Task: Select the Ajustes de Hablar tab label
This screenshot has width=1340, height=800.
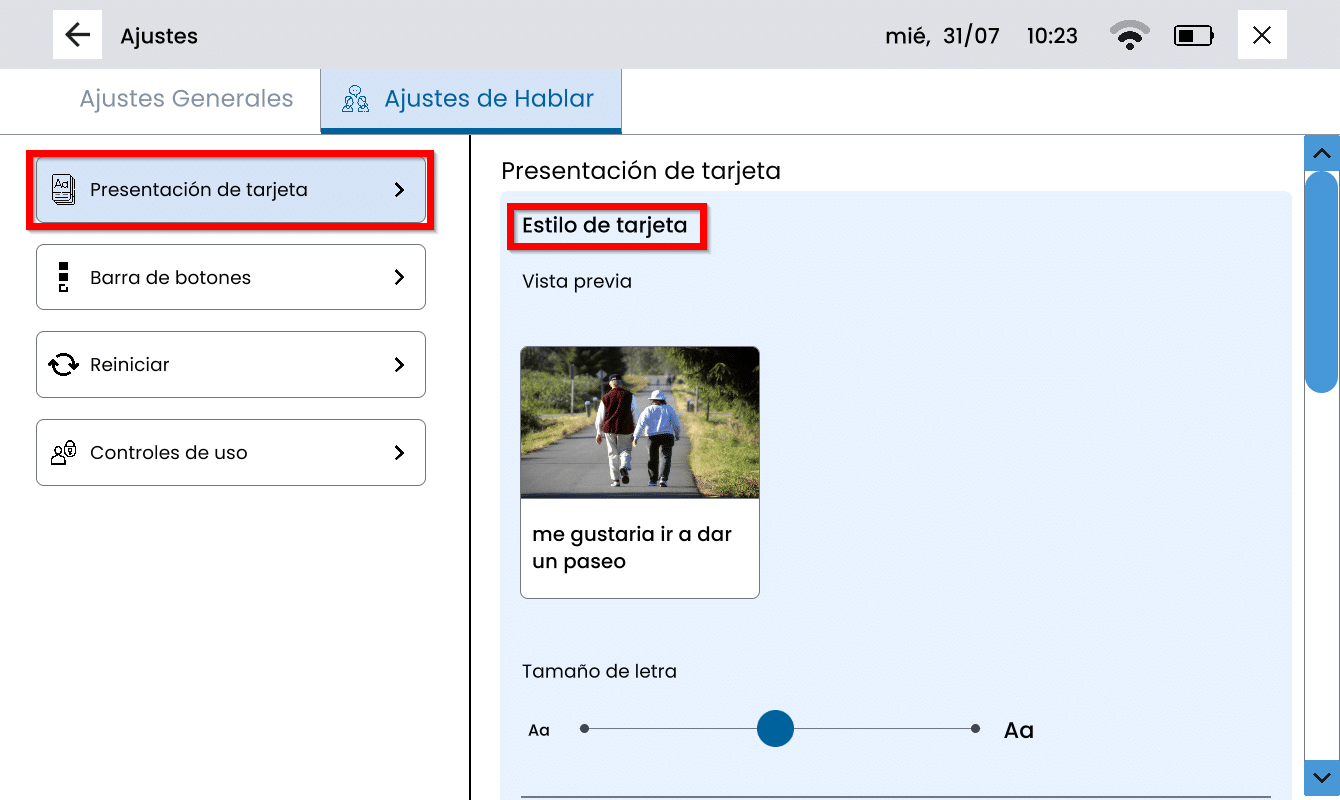Action: (489, 99)
